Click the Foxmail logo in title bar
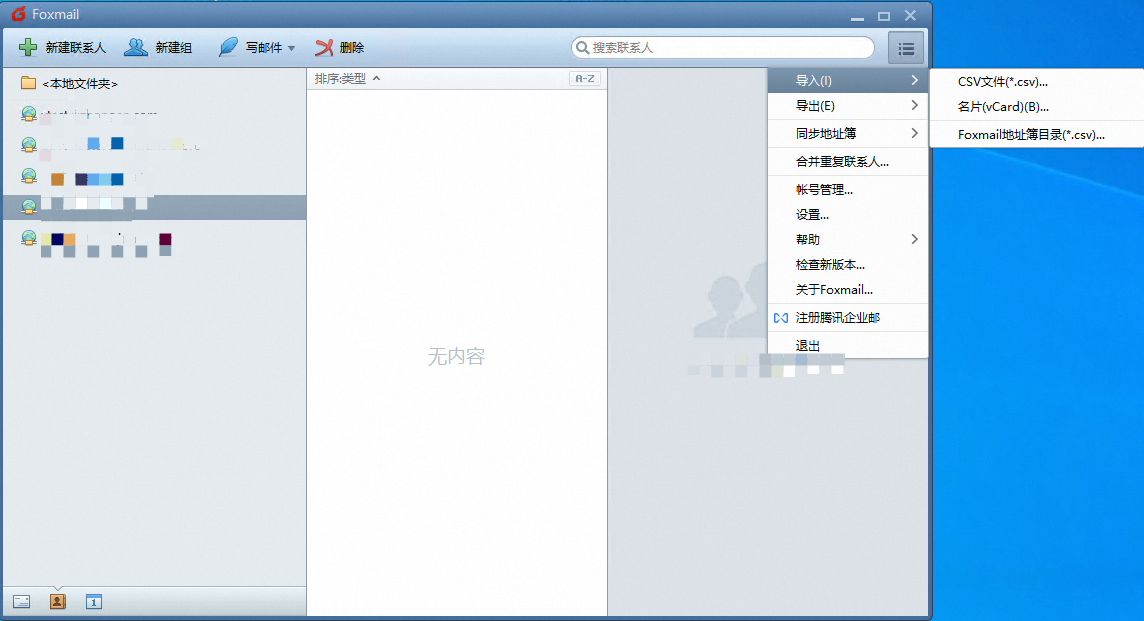 click(x=18, y=14)
